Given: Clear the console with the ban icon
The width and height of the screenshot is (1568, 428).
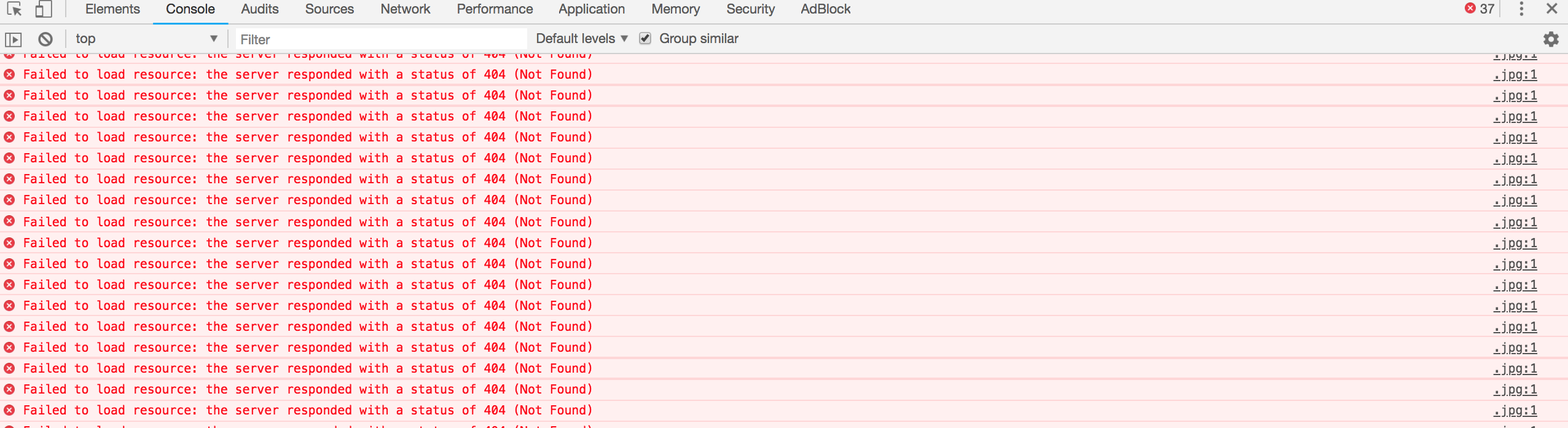Looking at the screenshot, I should point(45,39).
